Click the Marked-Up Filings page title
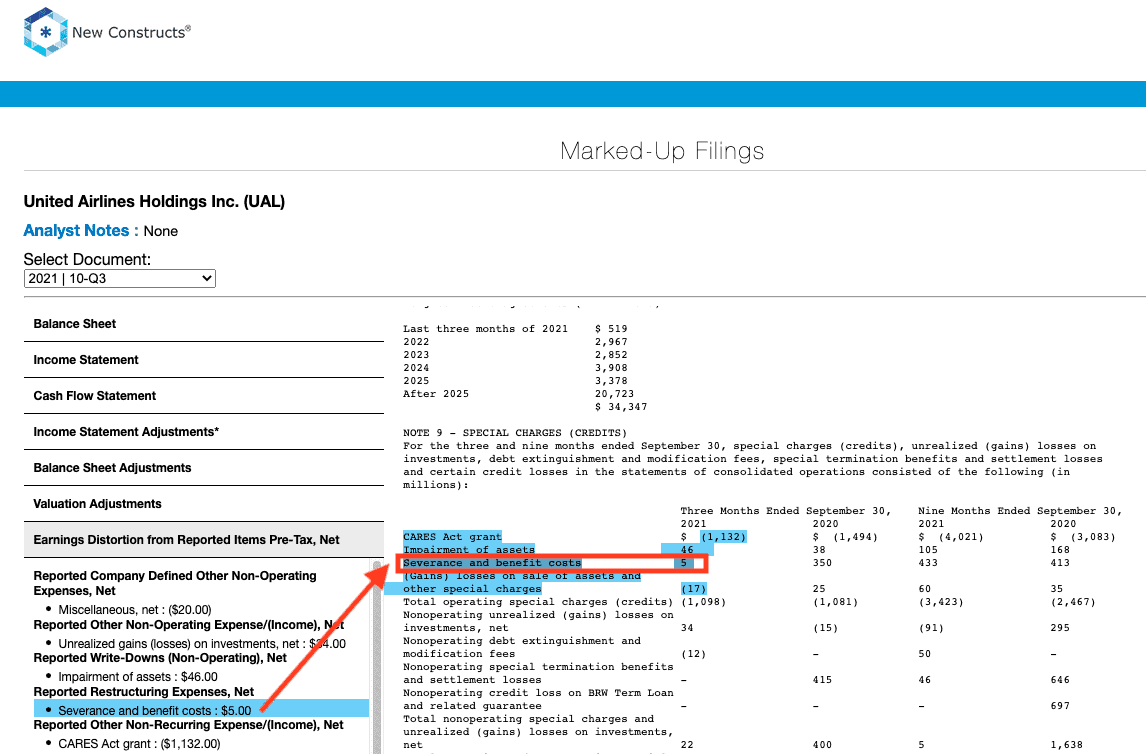 coord(662,151)
